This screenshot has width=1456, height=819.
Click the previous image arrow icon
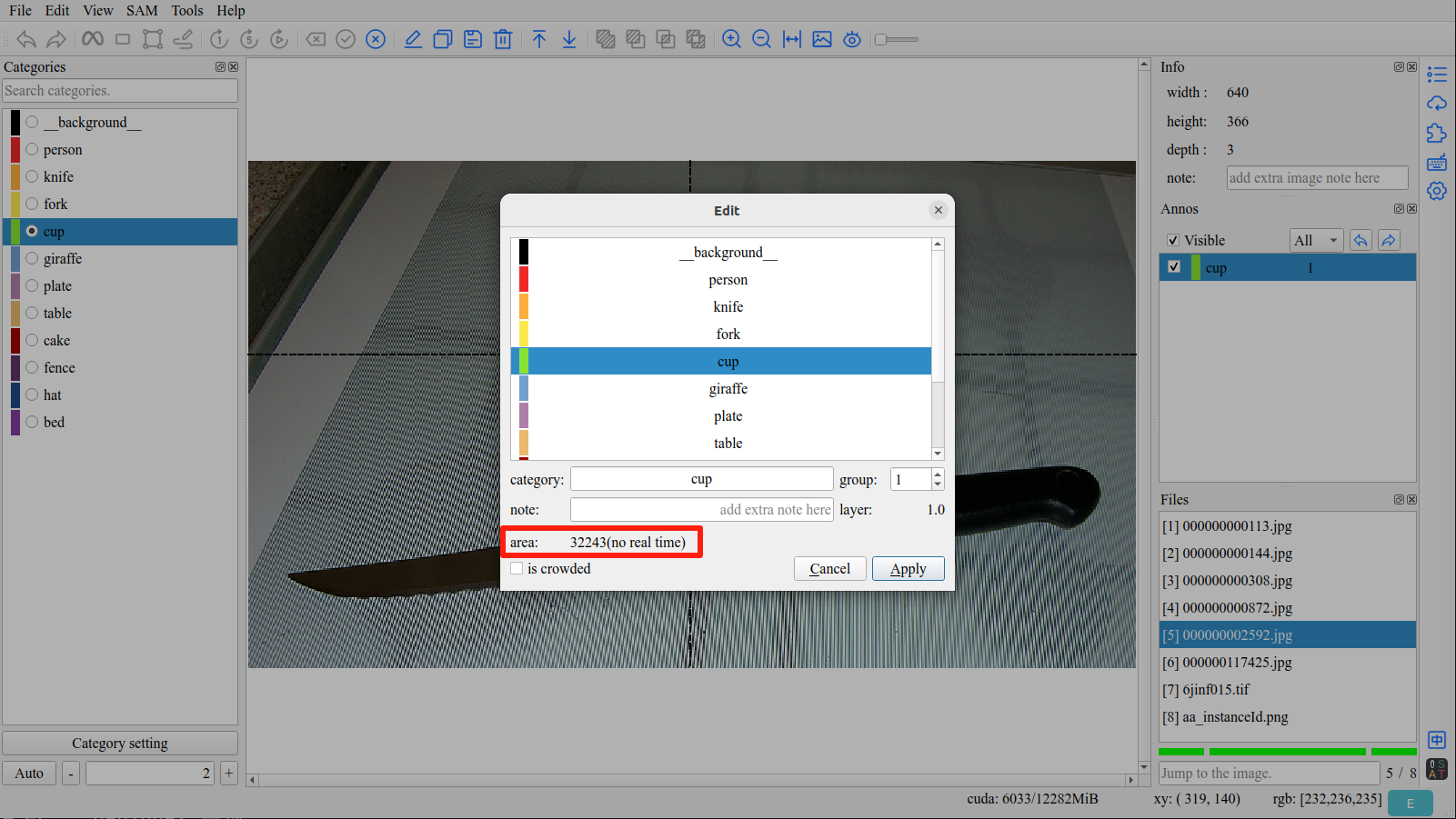26,39
